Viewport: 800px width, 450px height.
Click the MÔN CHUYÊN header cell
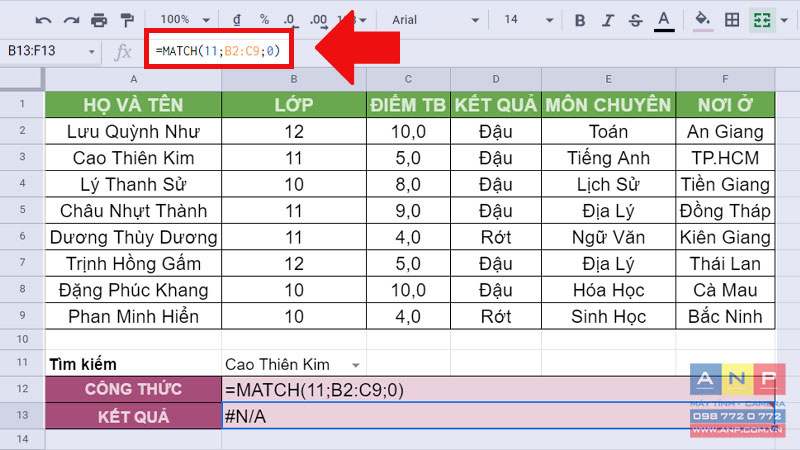tap(608, 105)
